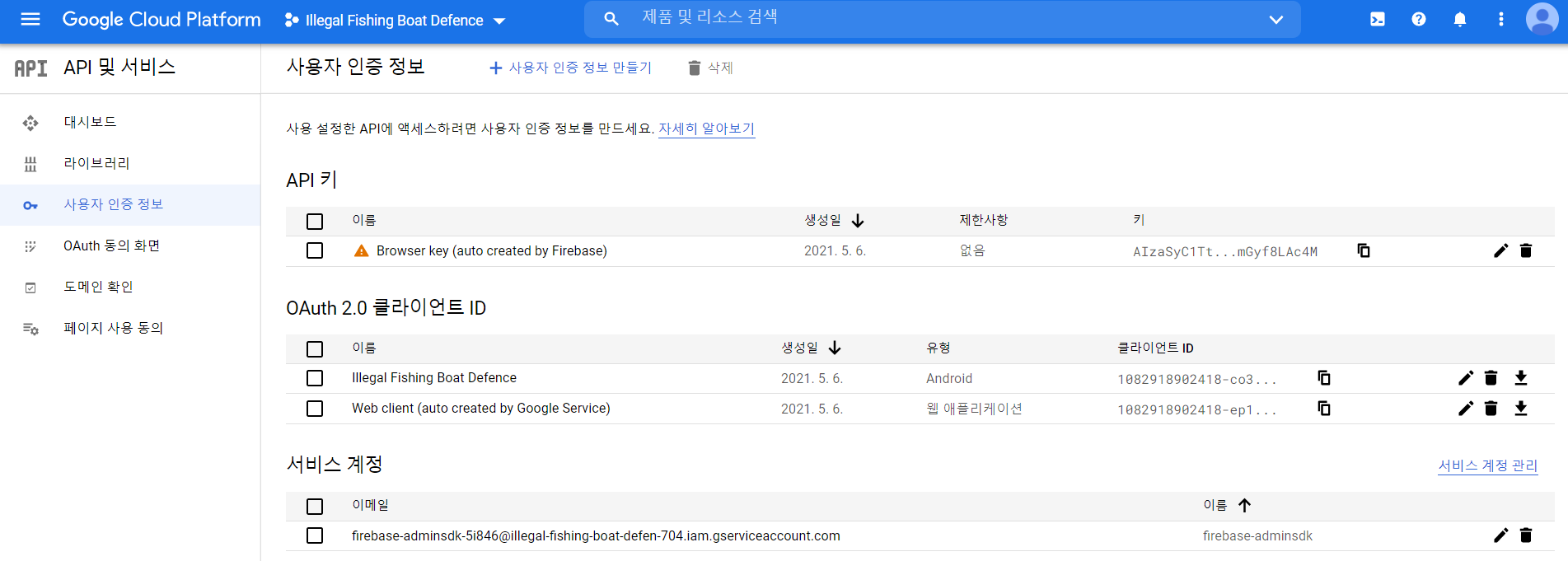Click the search magnifier icon
Viewport: 1568px width, 561px height.
tap(611, 19)
